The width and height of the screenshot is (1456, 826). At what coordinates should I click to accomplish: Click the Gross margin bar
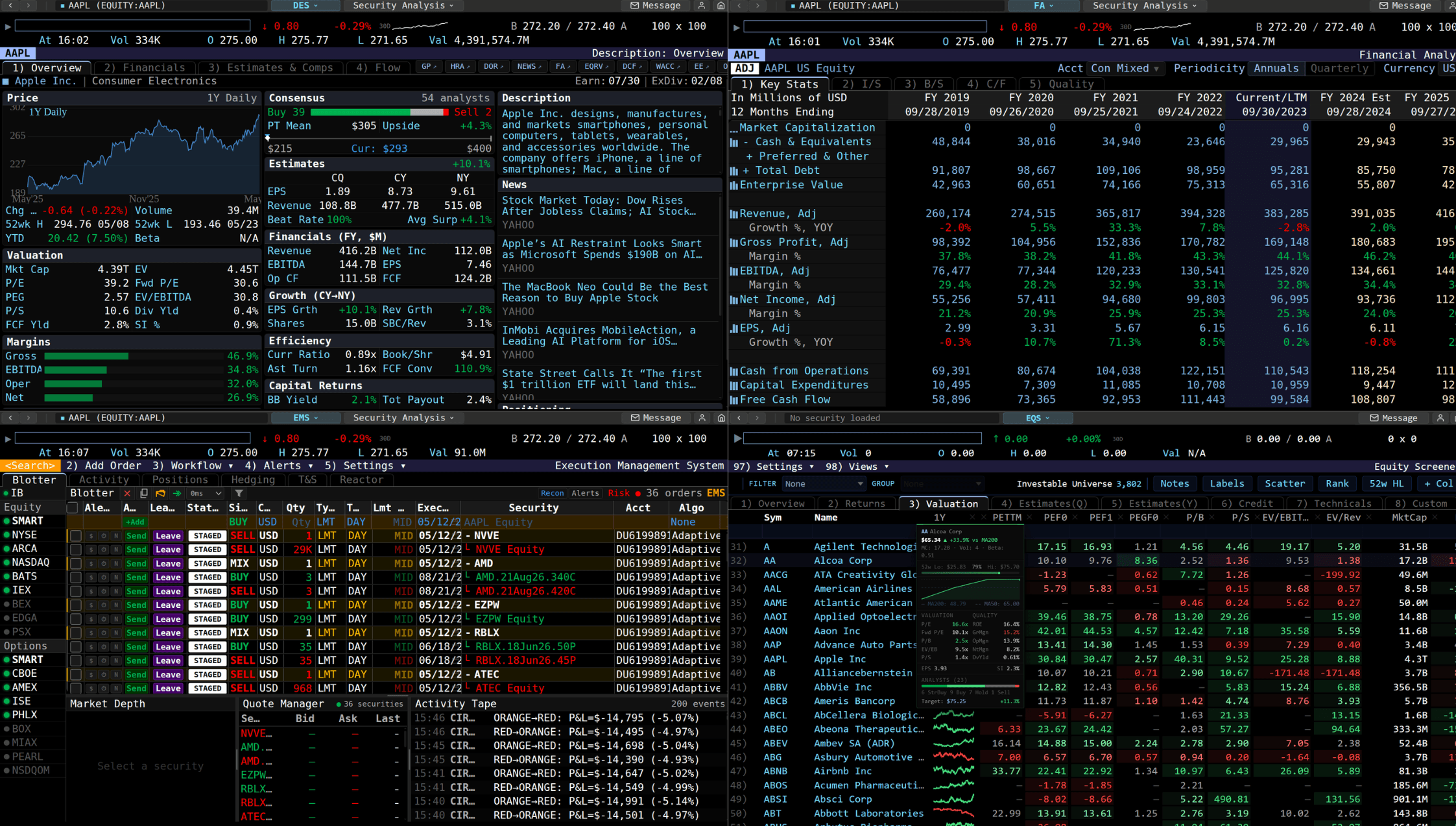tap(133, 356)
